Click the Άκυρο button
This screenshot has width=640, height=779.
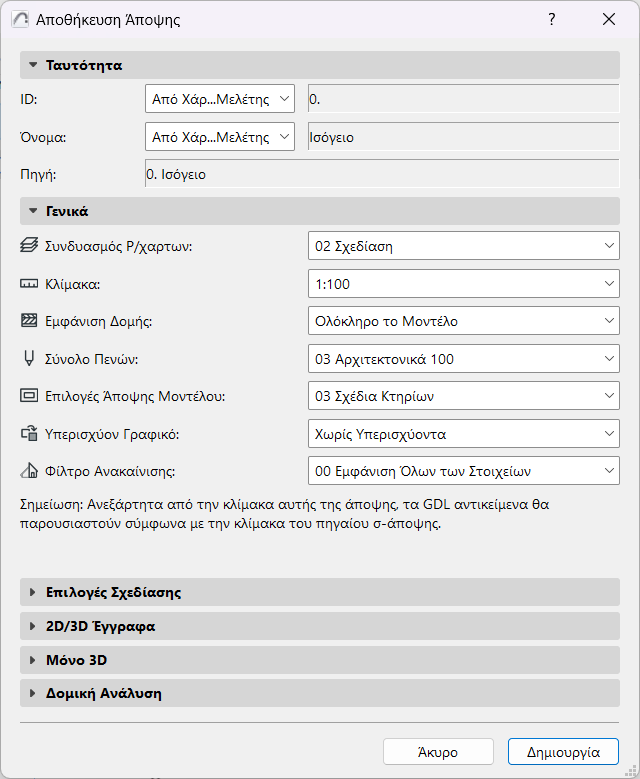click(438, 751)
